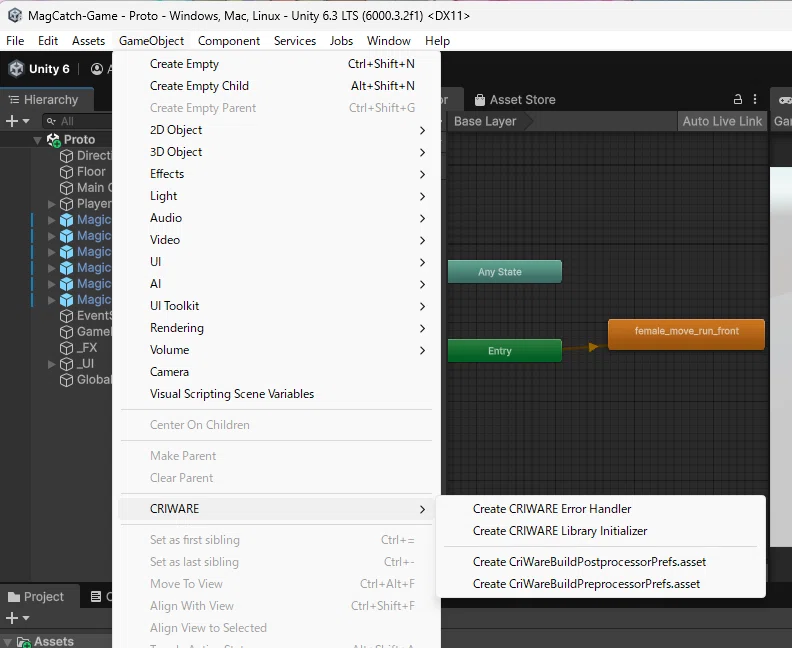Choose Create CriWareBuildPreprocessorPrefs.asset
Image resolution: width=792 pixels, height=648 pixels.
pos(601,584)
